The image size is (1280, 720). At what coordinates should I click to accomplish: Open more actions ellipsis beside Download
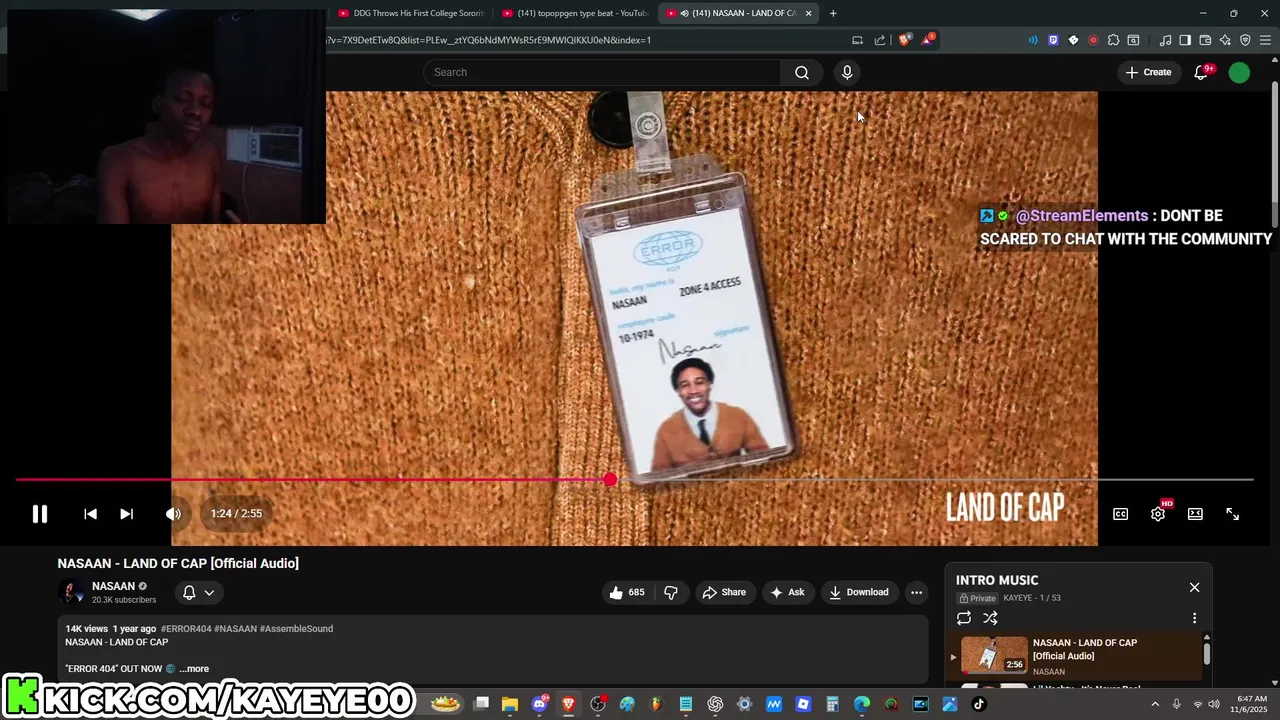916,592
